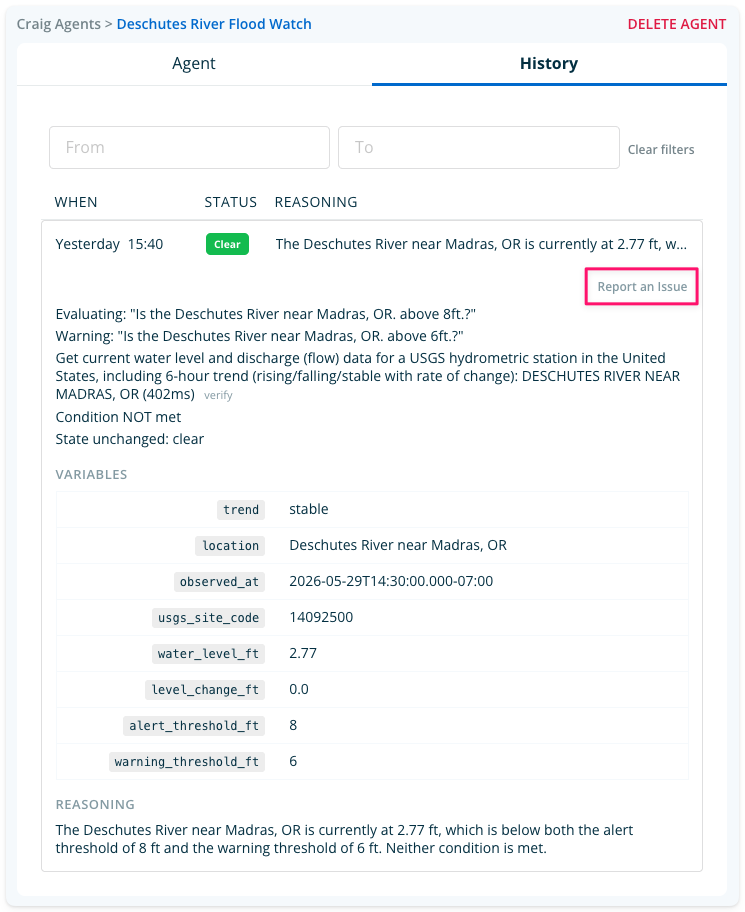Click the truncated reasoning summary in row

(x=481, y=244)
